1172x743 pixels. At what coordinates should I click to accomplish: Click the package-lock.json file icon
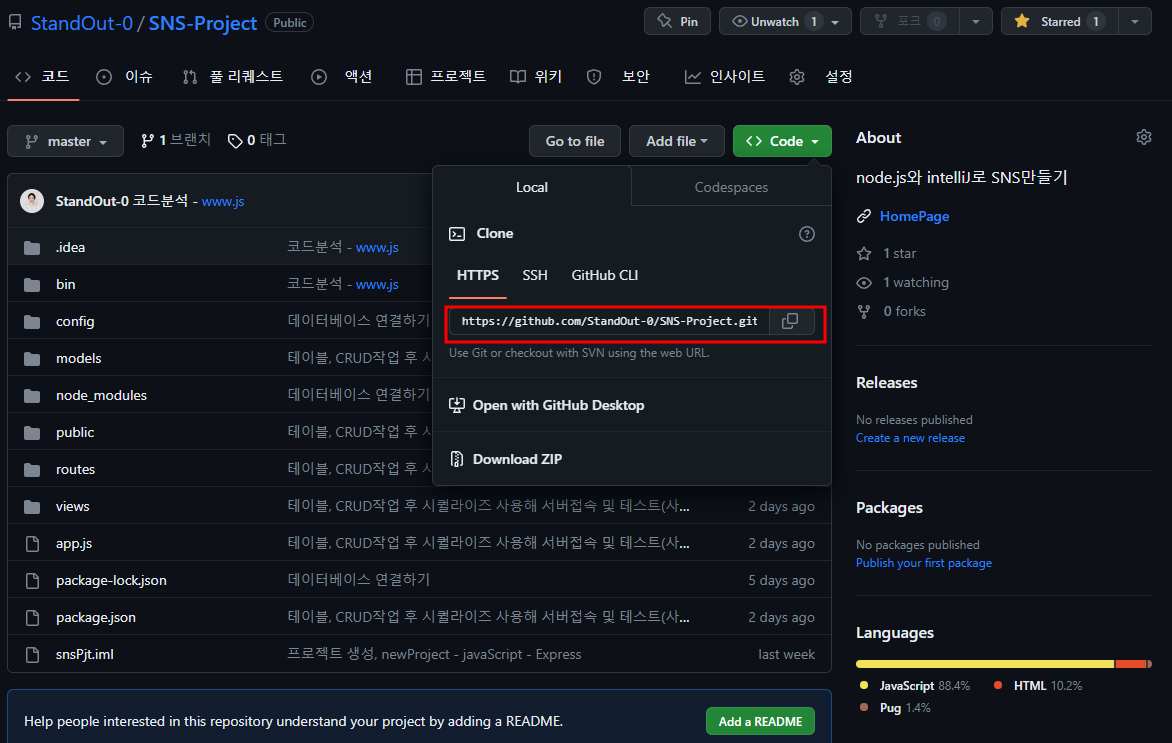coord(32,581)
